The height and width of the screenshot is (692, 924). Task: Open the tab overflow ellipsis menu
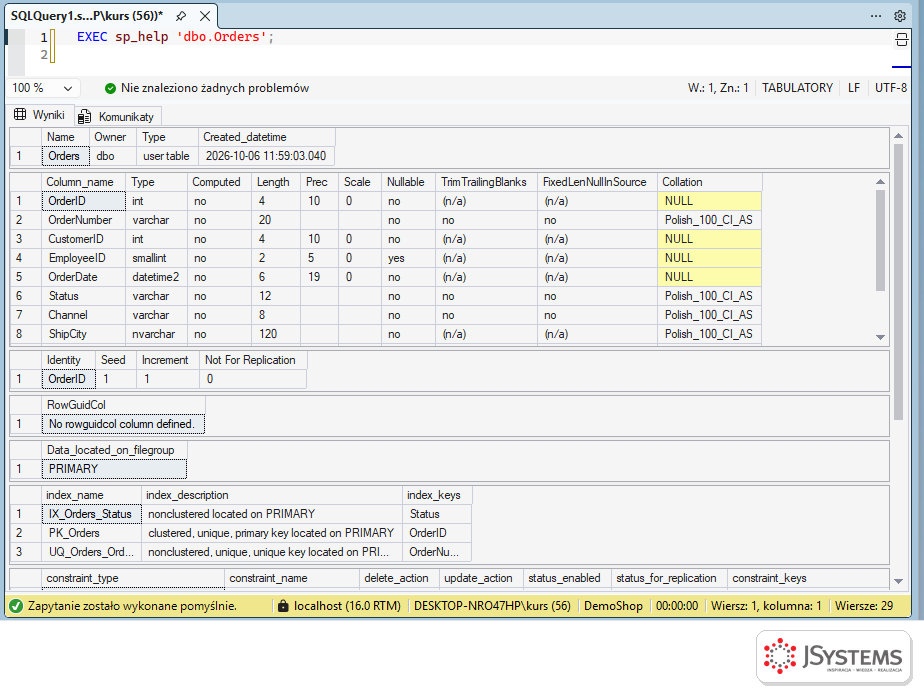click(x=876, y=16)
